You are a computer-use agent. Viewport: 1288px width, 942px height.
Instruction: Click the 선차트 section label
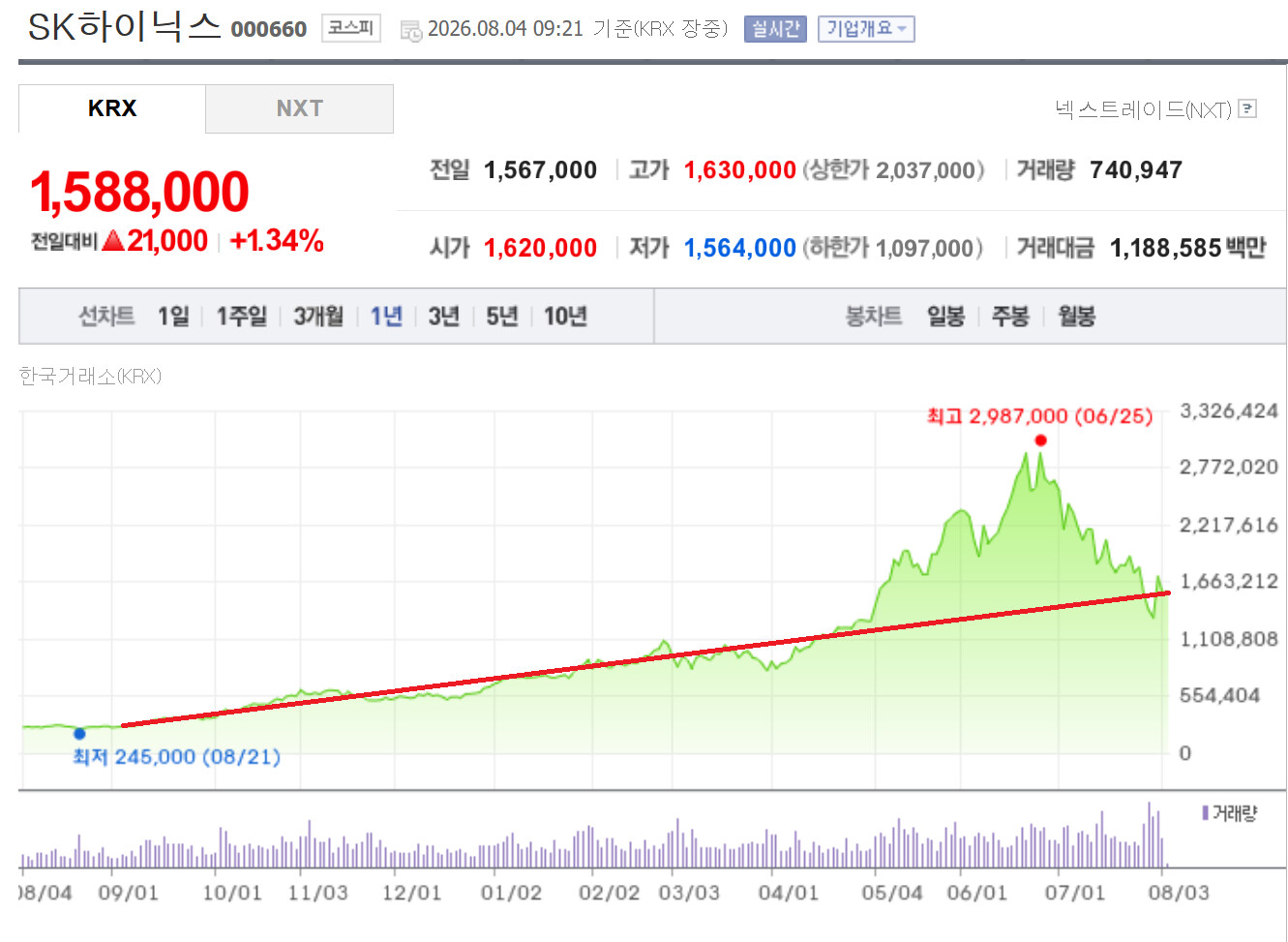pyautogui.click(x=106, y=317)
